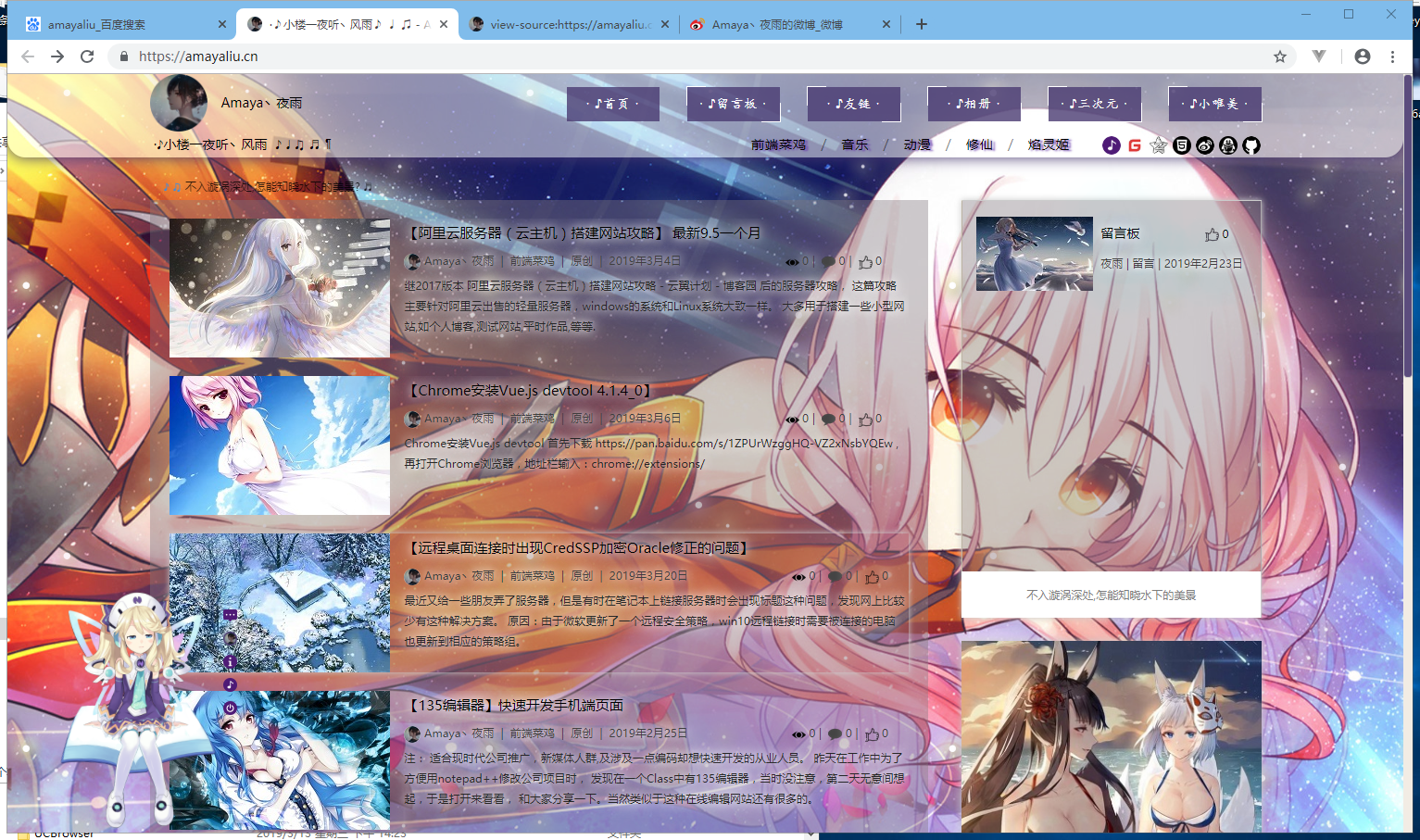Screen dimensions: 1420x840
Task: Click the mascot chat bubble icon
Action: tap(230, 615)
